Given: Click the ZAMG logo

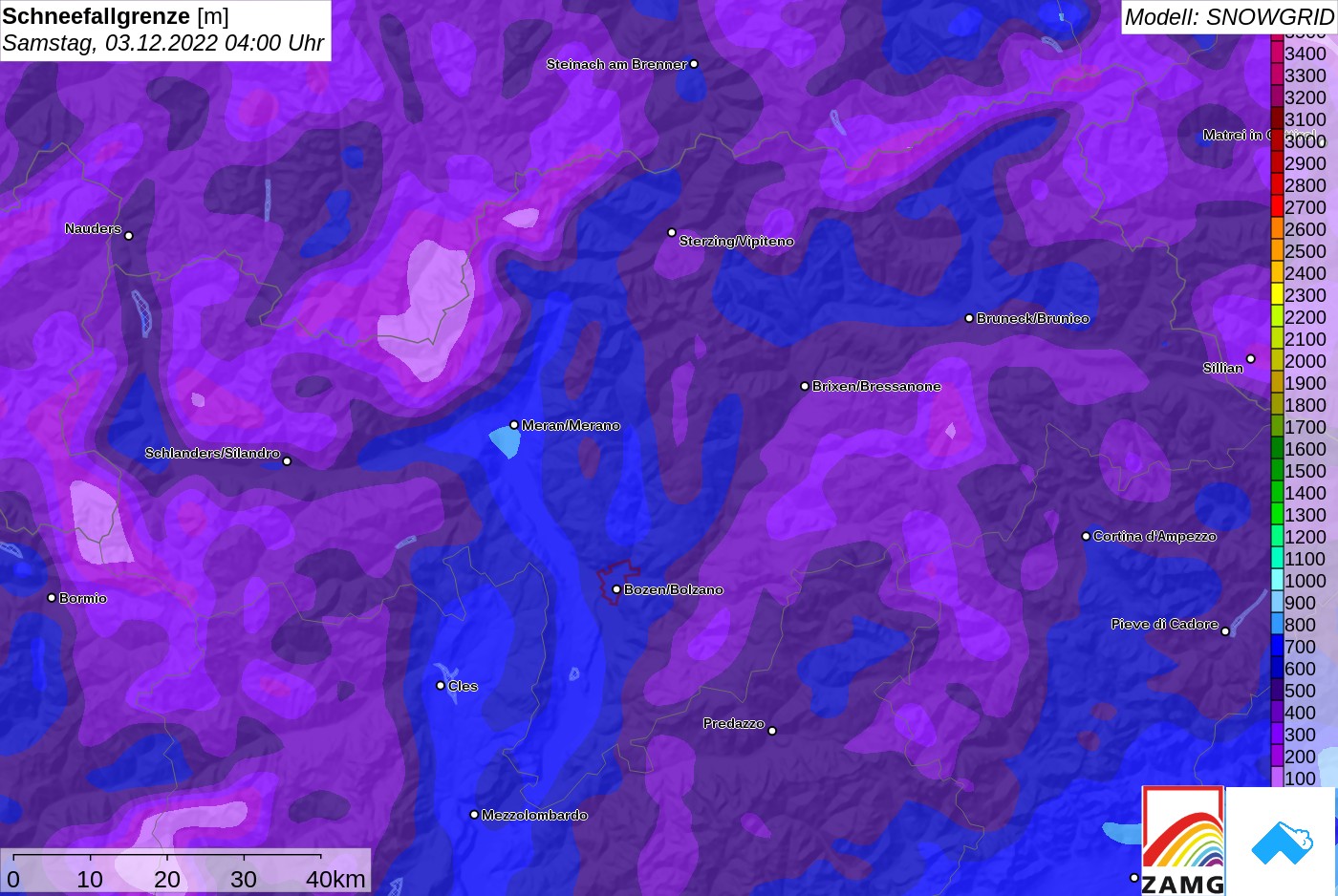Looking at the screenshot, I should click(1183, 841).
